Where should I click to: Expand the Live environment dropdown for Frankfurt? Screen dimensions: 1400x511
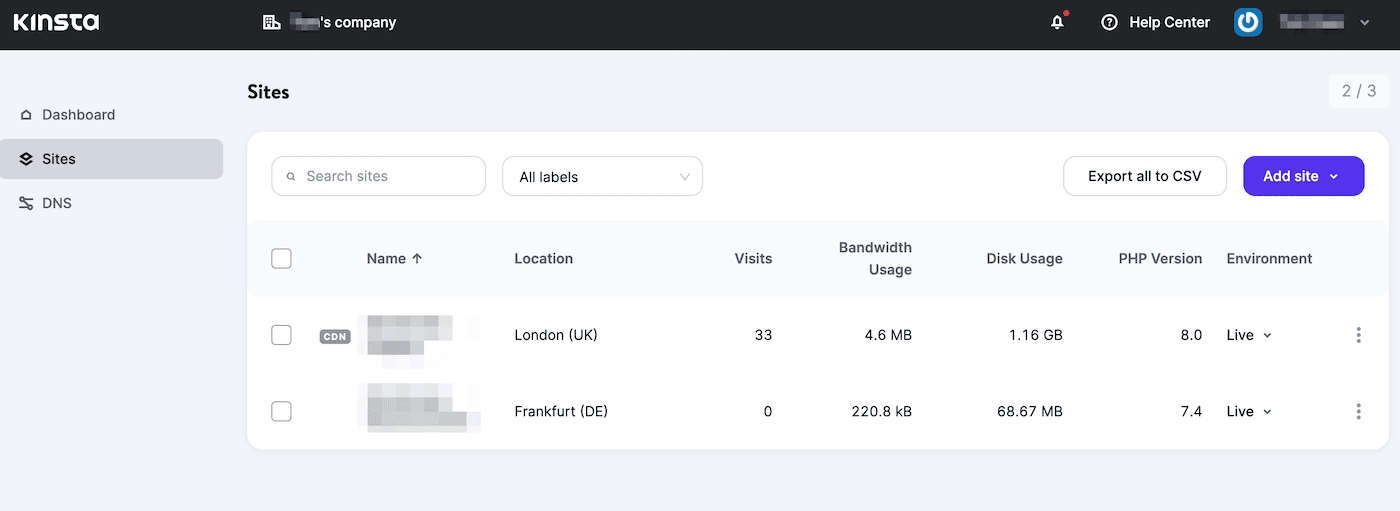tap(1249, 411)
